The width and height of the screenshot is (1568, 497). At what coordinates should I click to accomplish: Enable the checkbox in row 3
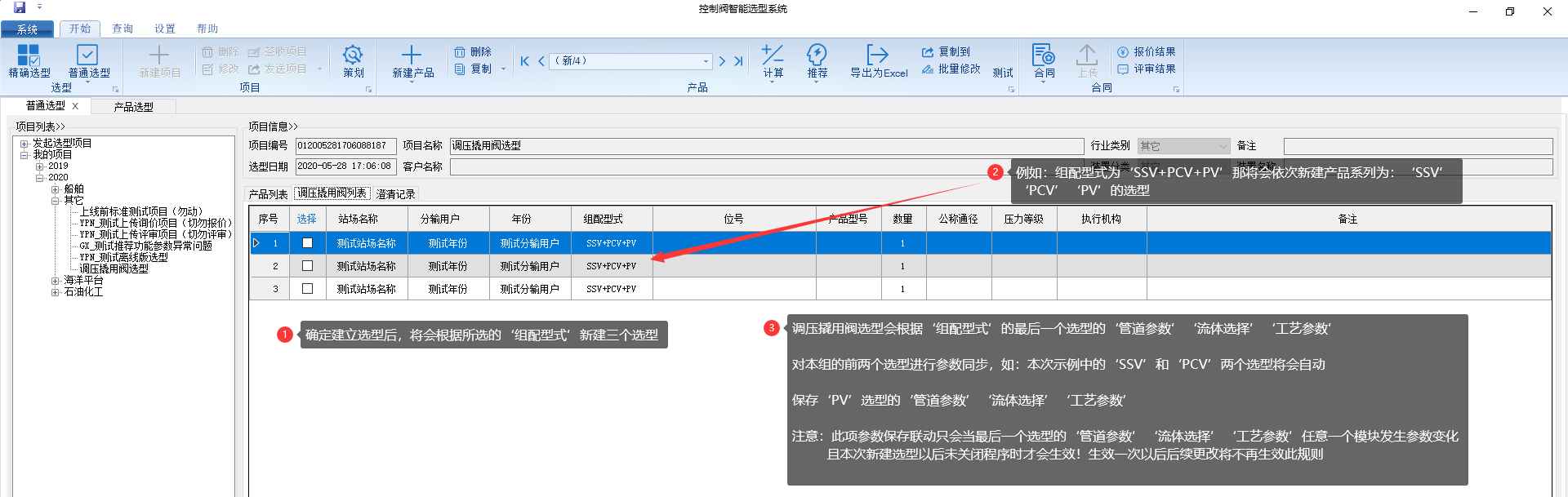307,289
